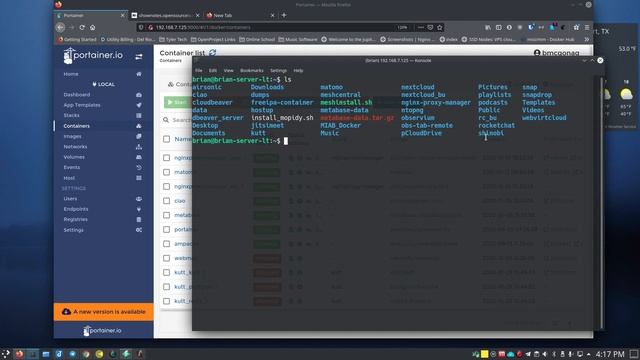Viewport: 640px width, 360px height.
Task: Bookmark this page with star icon
Action: point(440,27)
